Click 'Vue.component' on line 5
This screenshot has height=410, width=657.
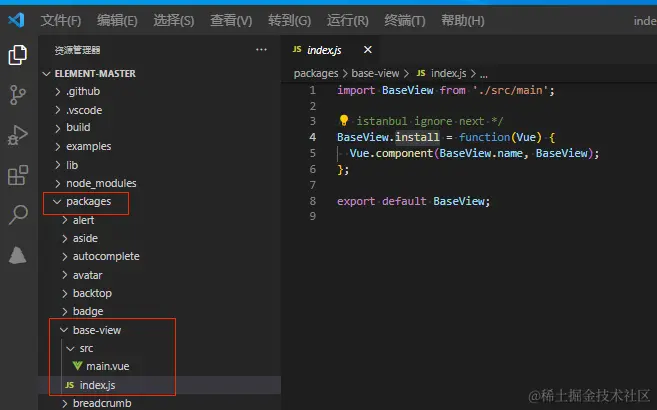[x=391, y=153]
